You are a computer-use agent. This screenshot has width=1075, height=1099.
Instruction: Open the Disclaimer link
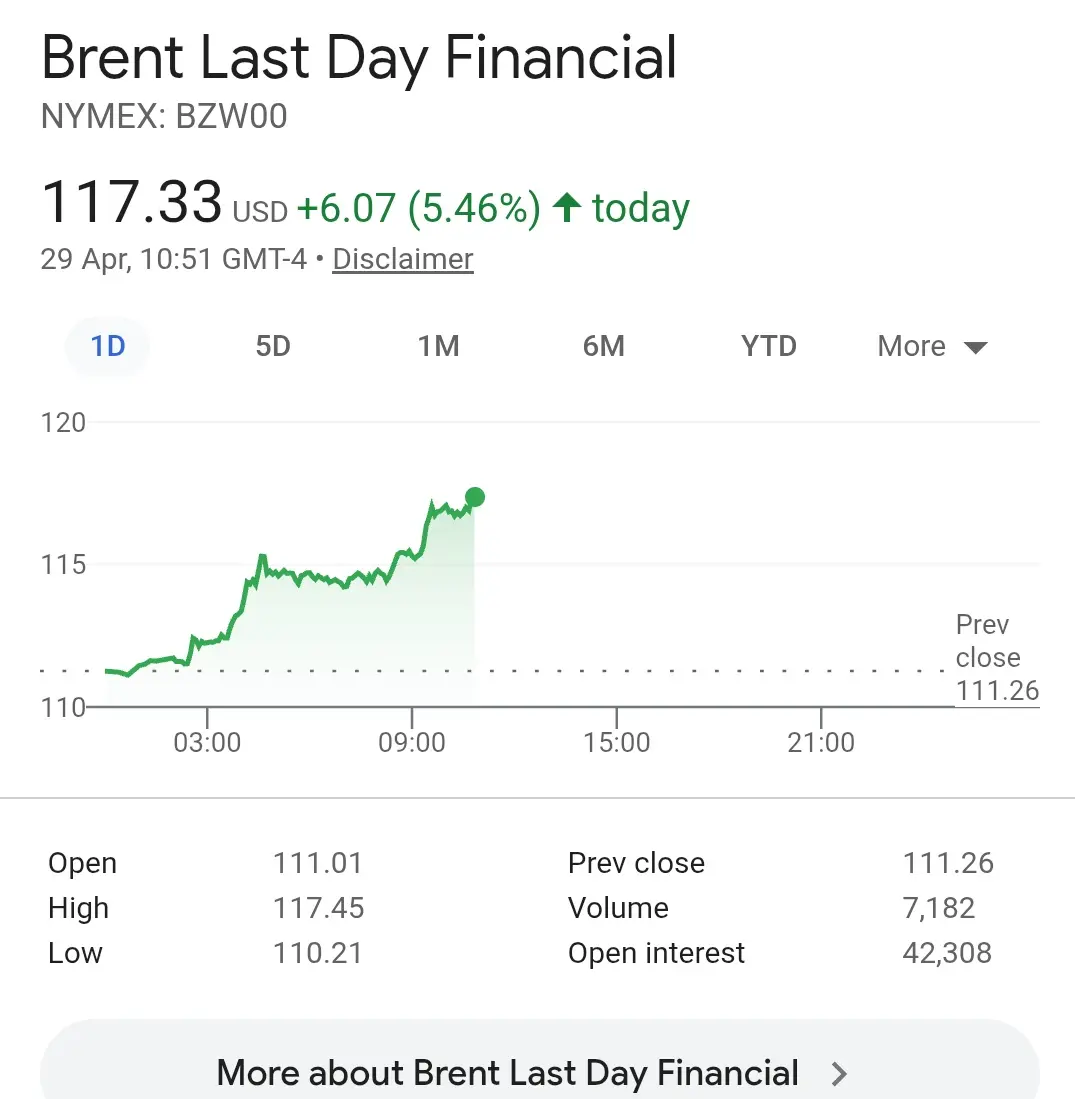point(403,259)
